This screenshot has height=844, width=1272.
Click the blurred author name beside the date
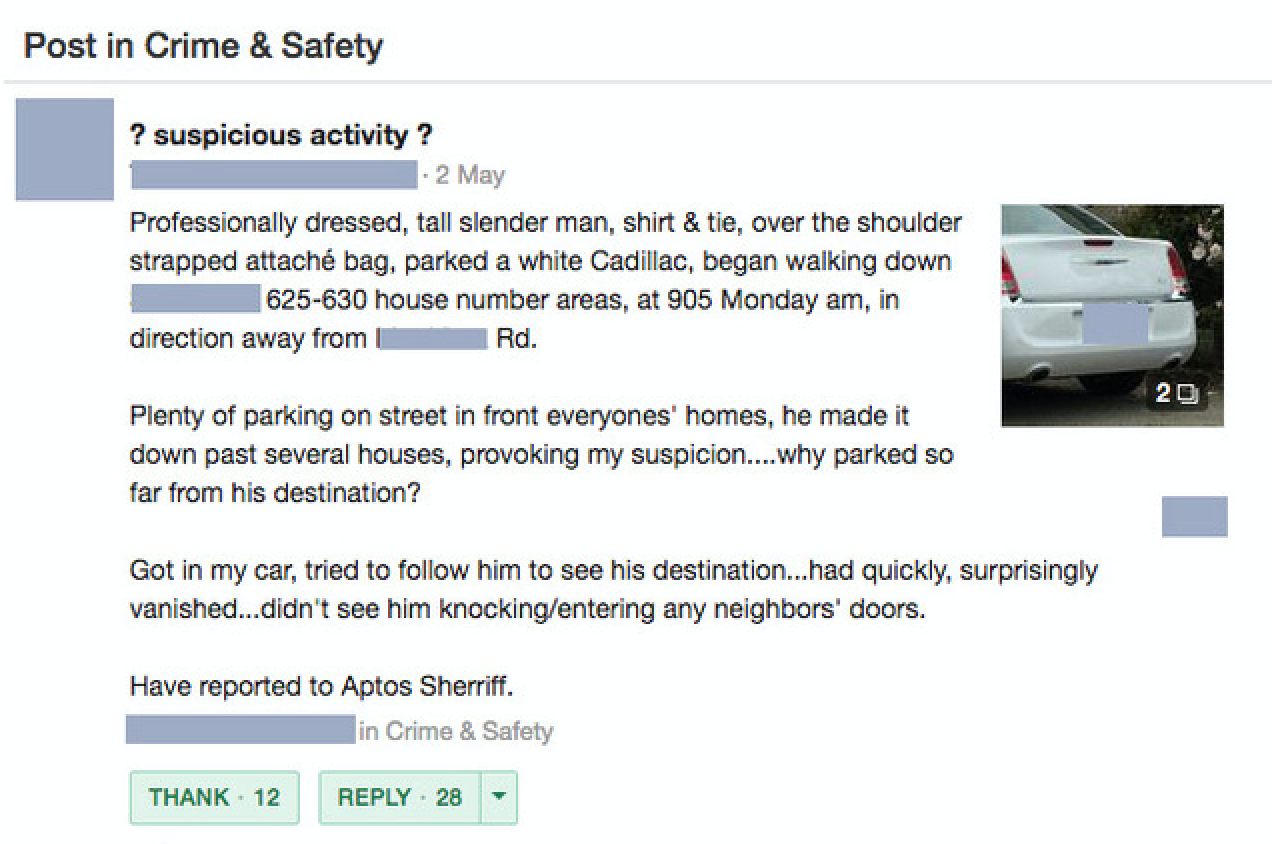(x=273, y=175)
